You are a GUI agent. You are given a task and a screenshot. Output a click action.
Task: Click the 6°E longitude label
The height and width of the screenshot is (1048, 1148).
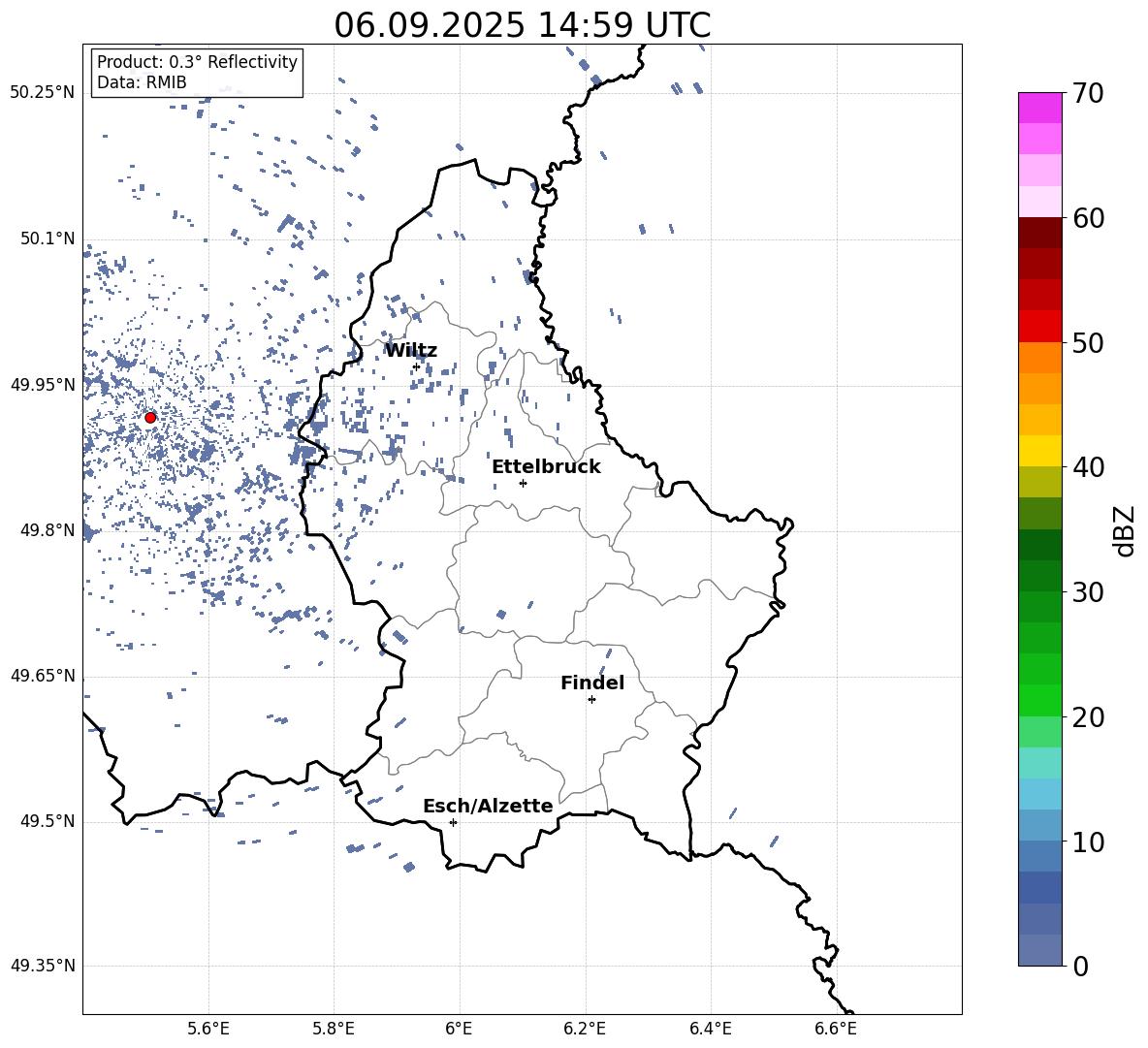(459, 1029)
